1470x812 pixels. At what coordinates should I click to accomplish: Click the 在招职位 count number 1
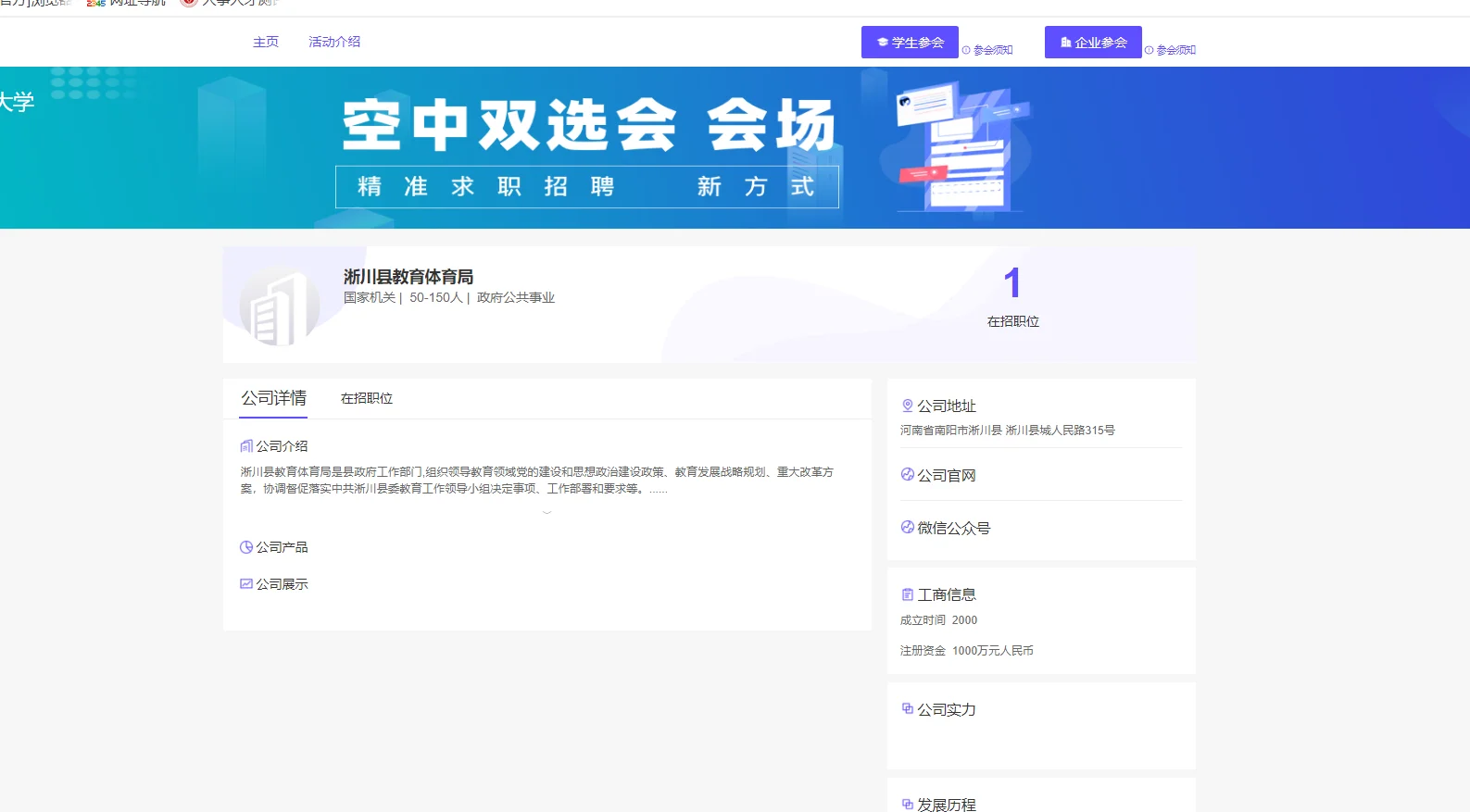point(1012,283)
